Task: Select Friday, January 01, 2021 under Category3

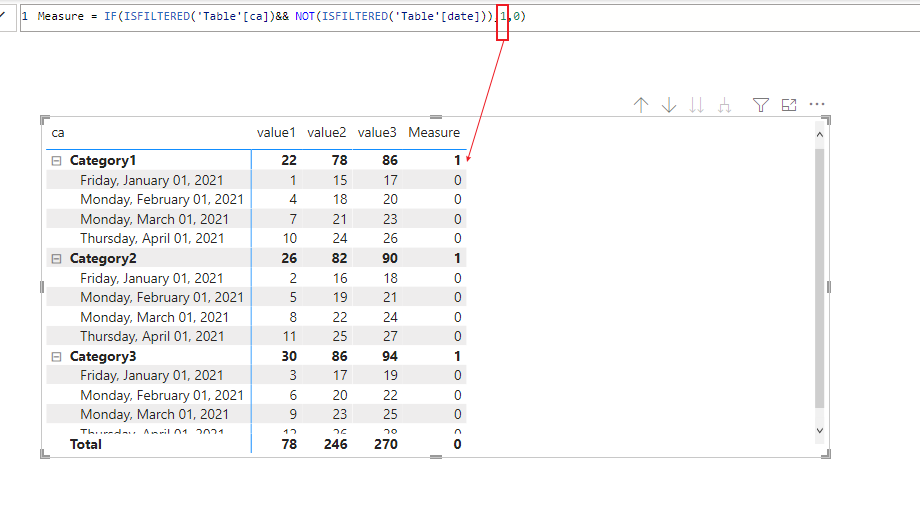Action: [x=151, y=375]
